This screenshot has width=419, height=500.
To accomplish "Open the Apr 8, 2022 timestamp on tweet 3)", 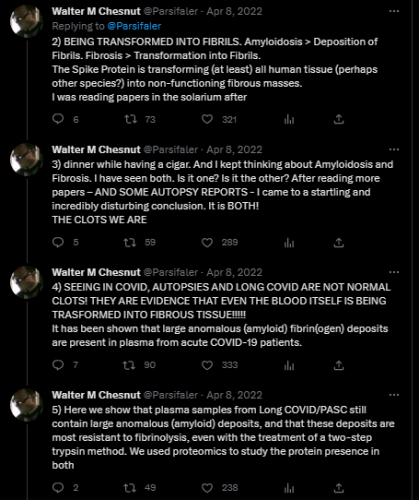I will pyautogui.click(x=234, y=150).
